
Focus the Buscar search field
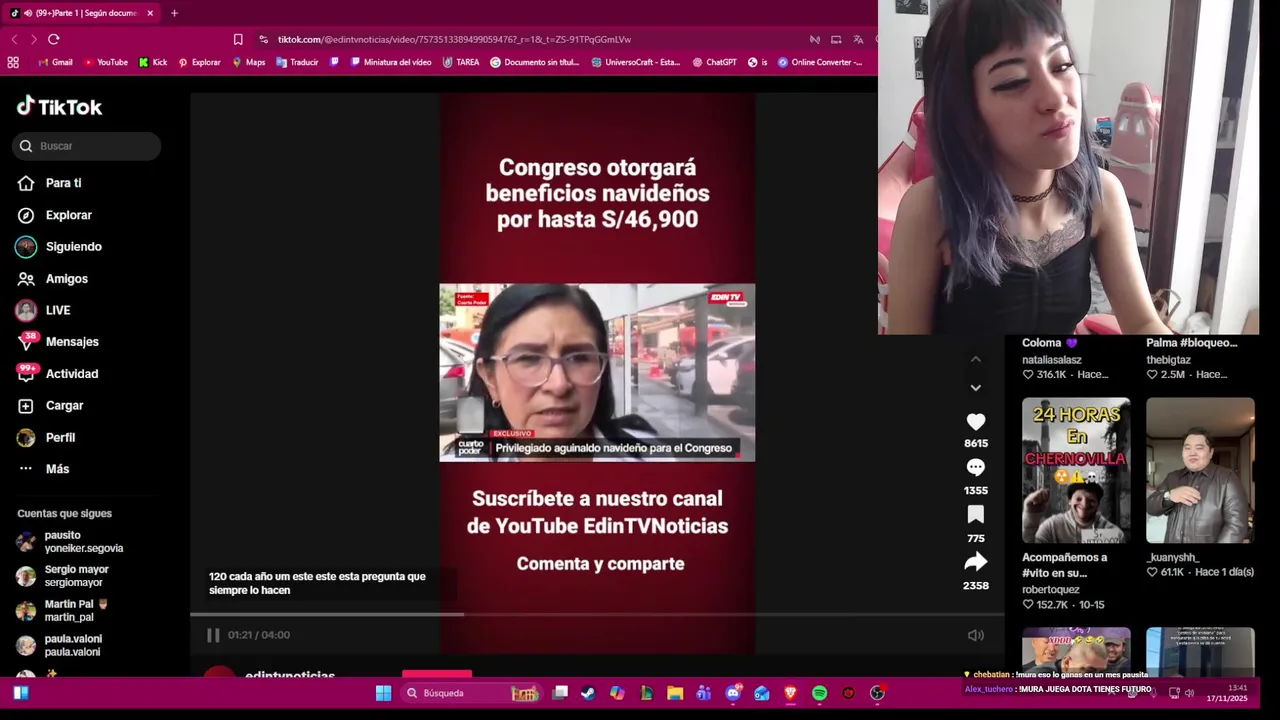87,146
